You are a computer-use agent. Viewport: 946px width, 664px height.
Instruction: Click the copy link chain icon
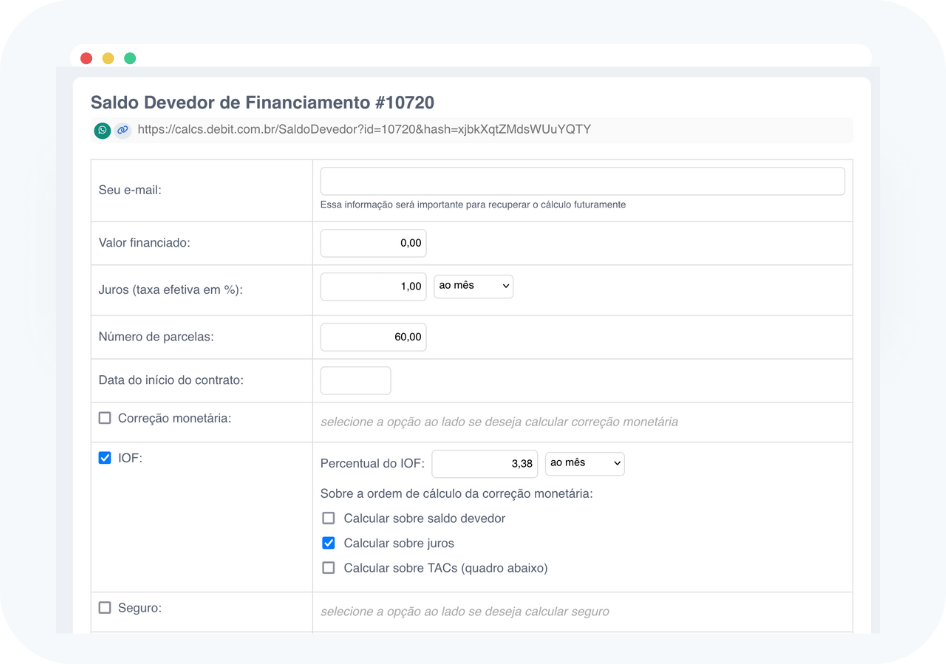tap(122, 130)
